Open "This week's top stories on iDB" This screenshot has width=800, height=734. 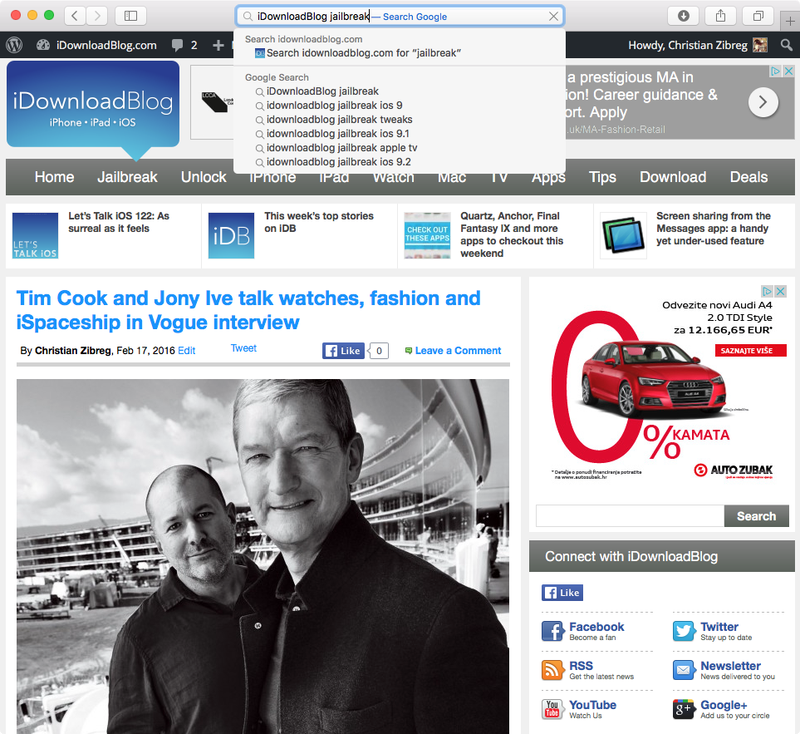[319, 222]
